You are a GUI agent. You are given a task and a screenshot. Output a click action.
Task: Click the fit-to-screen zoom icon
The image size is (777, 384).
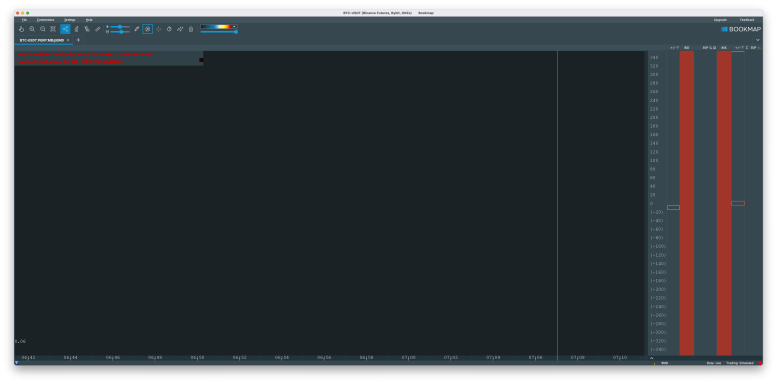pyautogui.click(x=53, y=29)
